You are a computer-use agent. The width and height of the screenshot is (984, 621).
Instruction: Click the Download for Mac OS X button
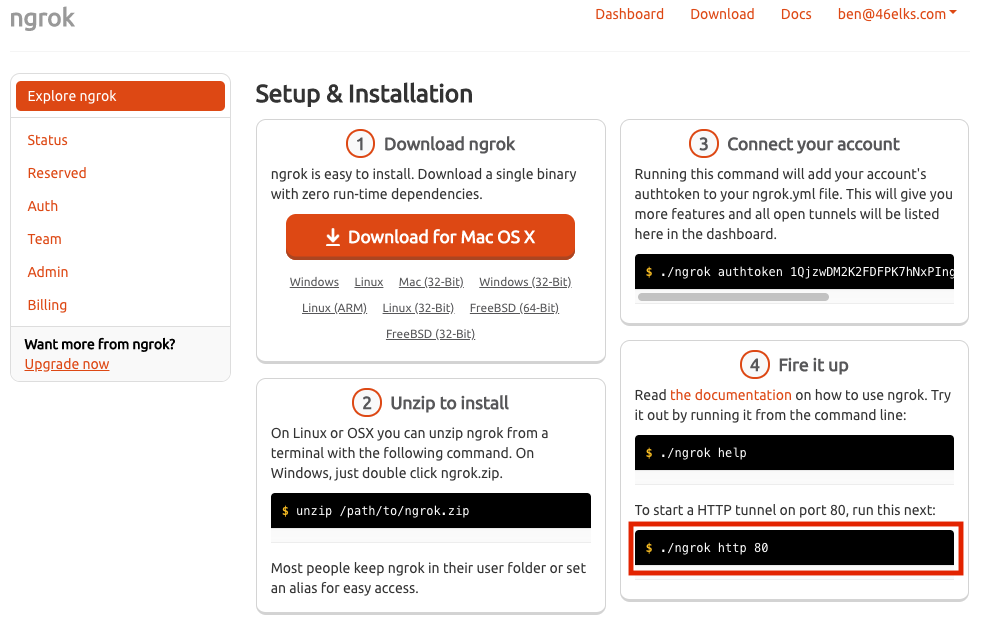(430, 237)
